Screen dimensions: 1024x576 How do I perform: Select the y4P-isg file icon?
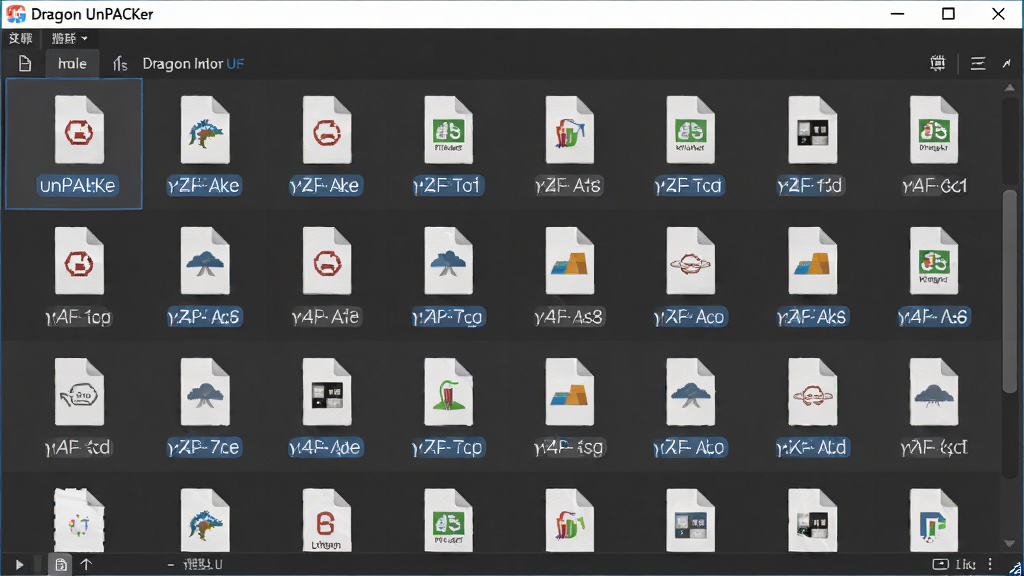[569, 392]
